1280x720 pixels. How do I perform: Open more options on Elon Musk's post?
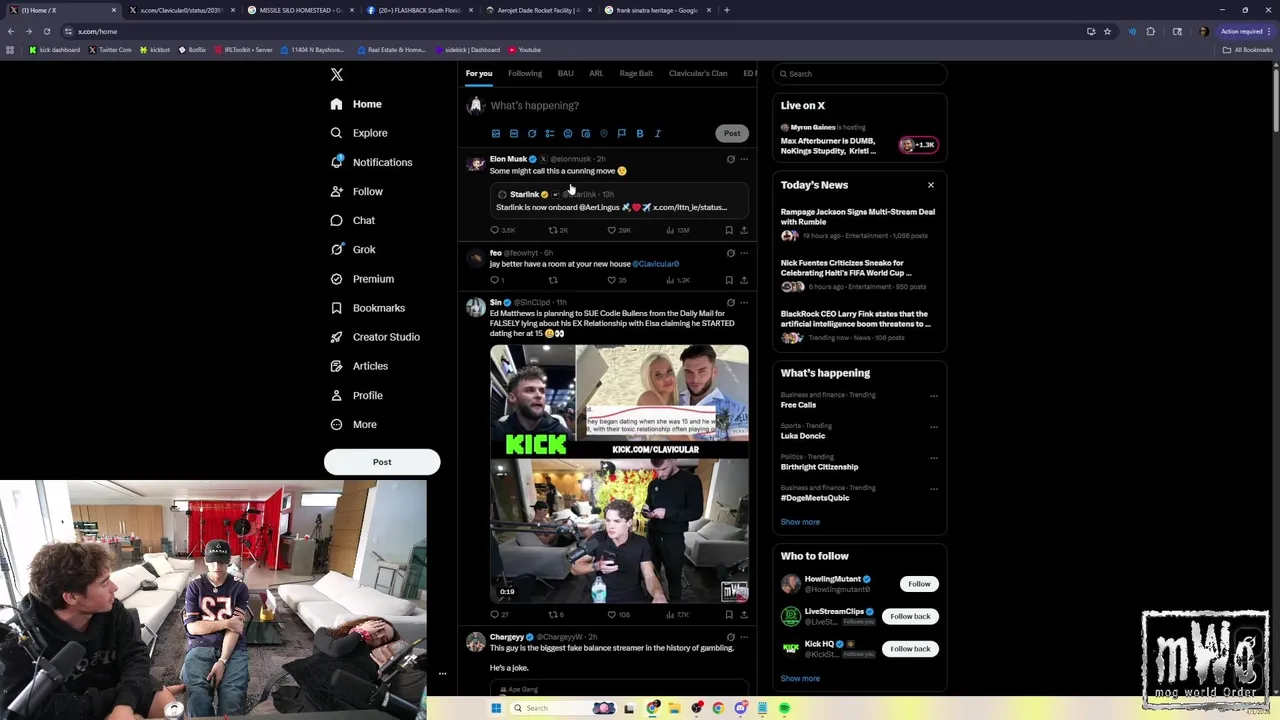pos(744,159)
